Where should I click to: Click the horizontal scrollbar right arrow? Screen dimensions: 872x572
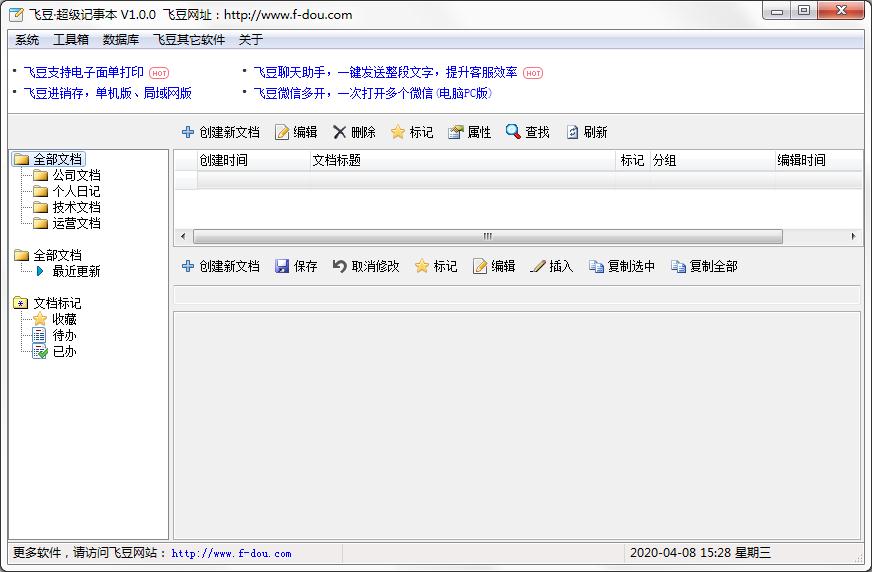coord(854,237)
